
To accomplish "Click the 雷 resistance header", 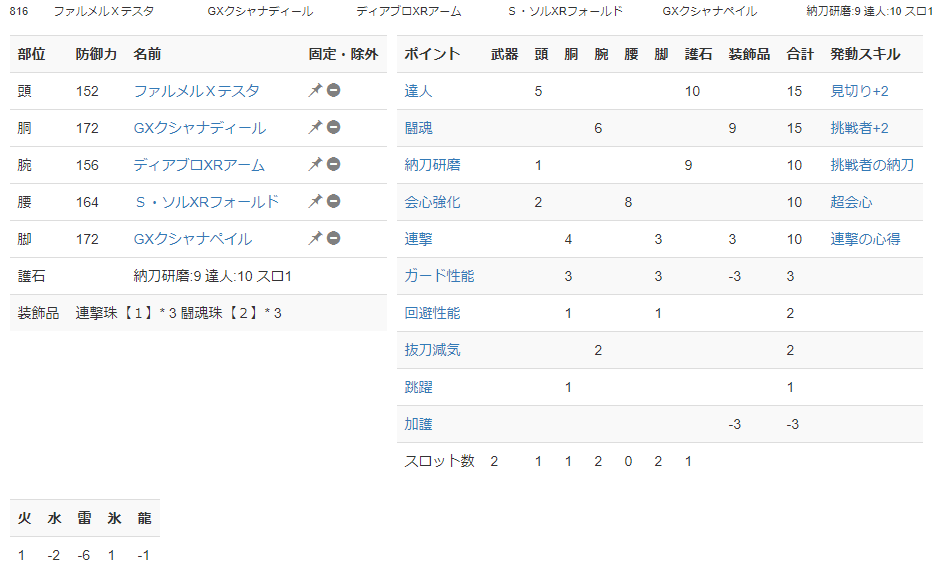I will point(84,518).
